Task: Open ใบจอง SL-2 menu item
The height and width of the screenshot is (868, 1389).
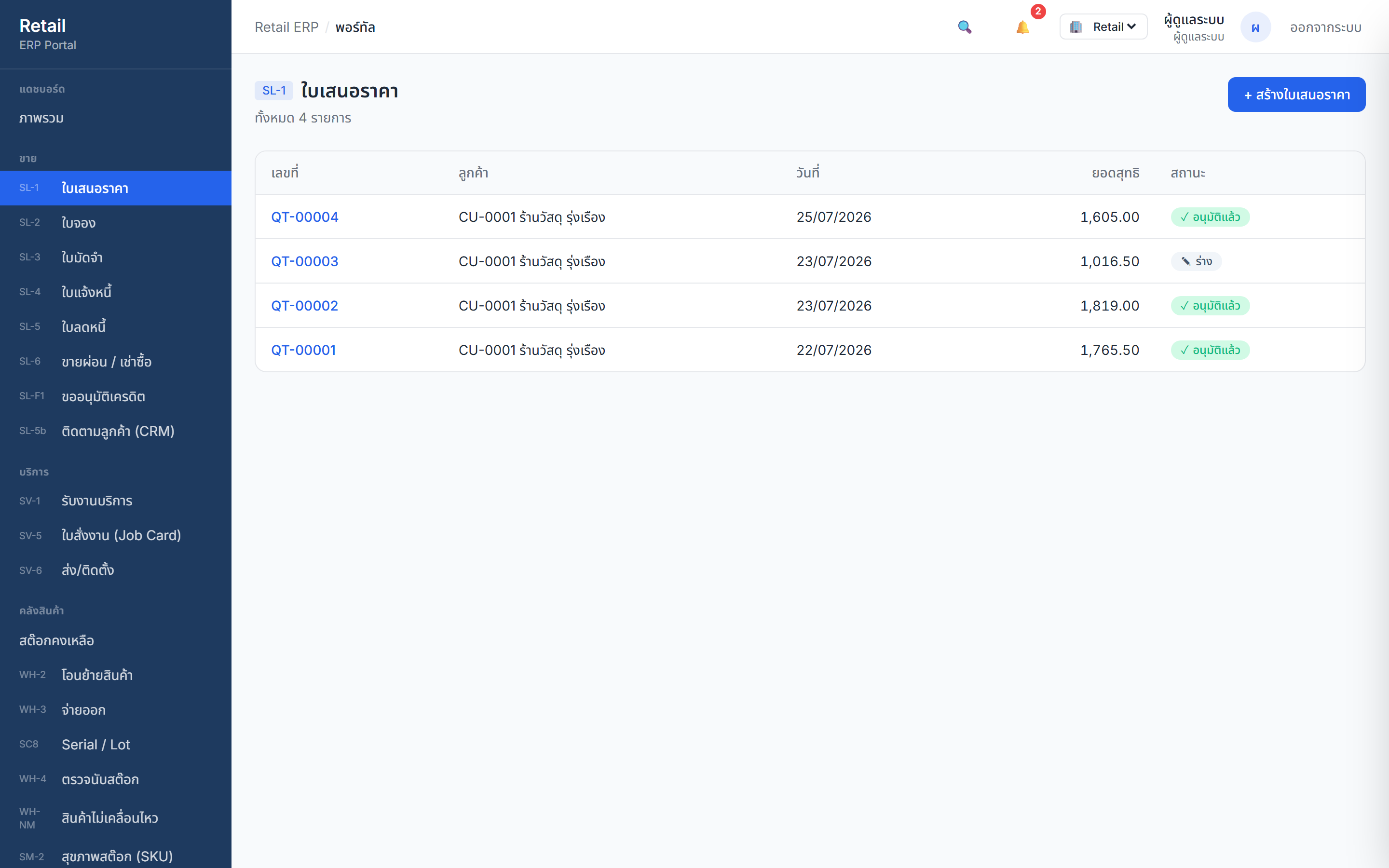Action: click(x=115, y=223)
